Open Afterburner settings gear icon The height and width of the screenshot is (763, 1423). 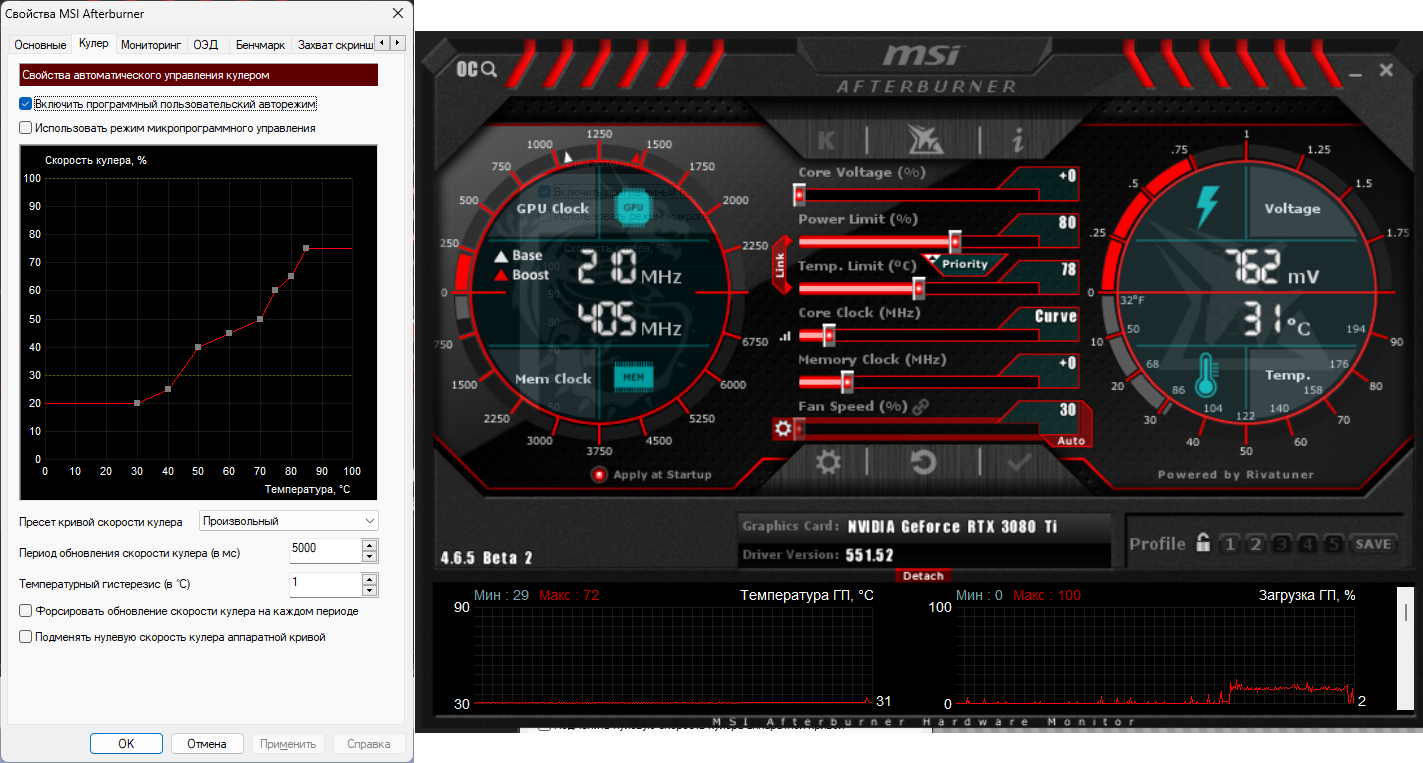828,462
